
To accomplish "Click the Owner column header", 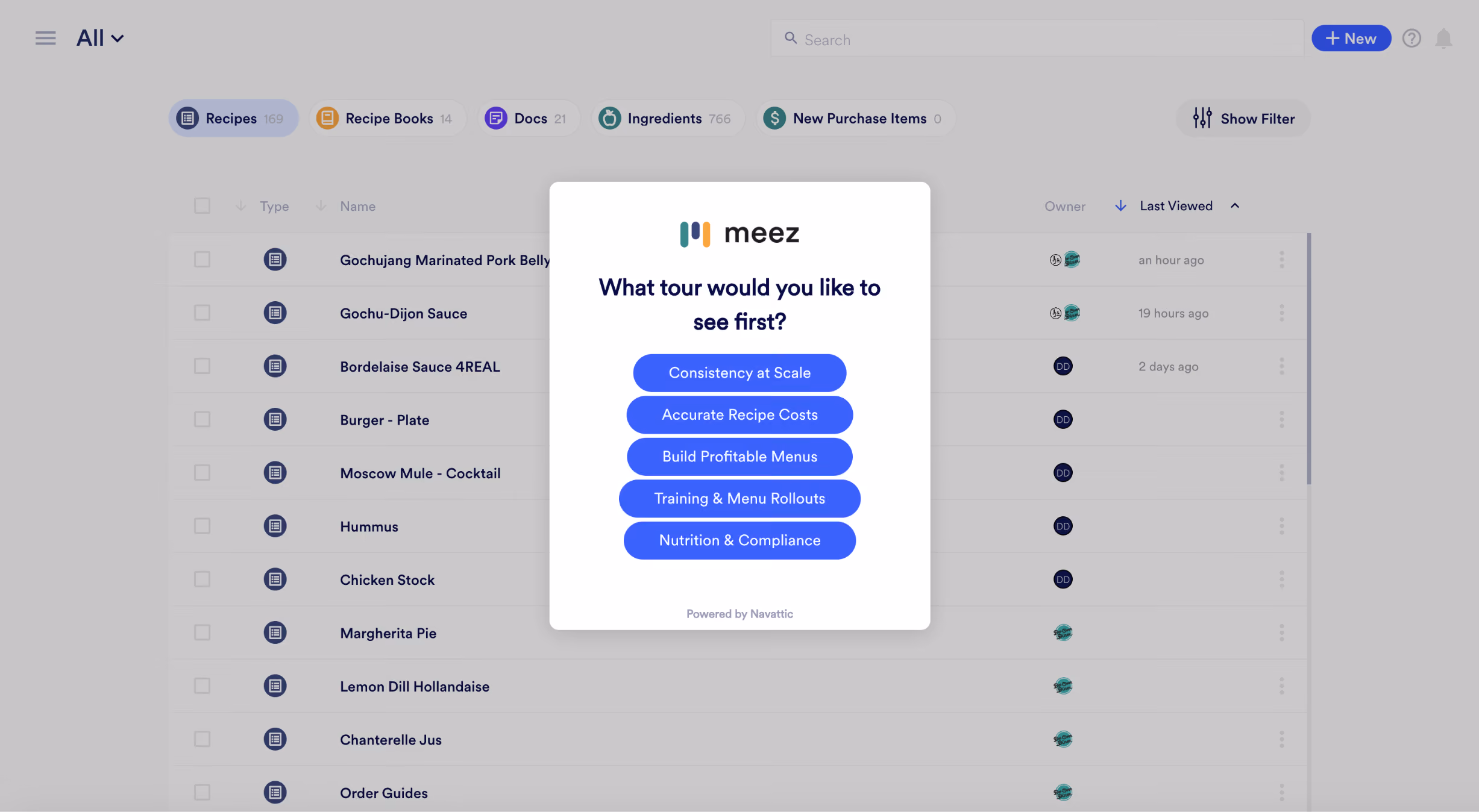I will 1064,206.
